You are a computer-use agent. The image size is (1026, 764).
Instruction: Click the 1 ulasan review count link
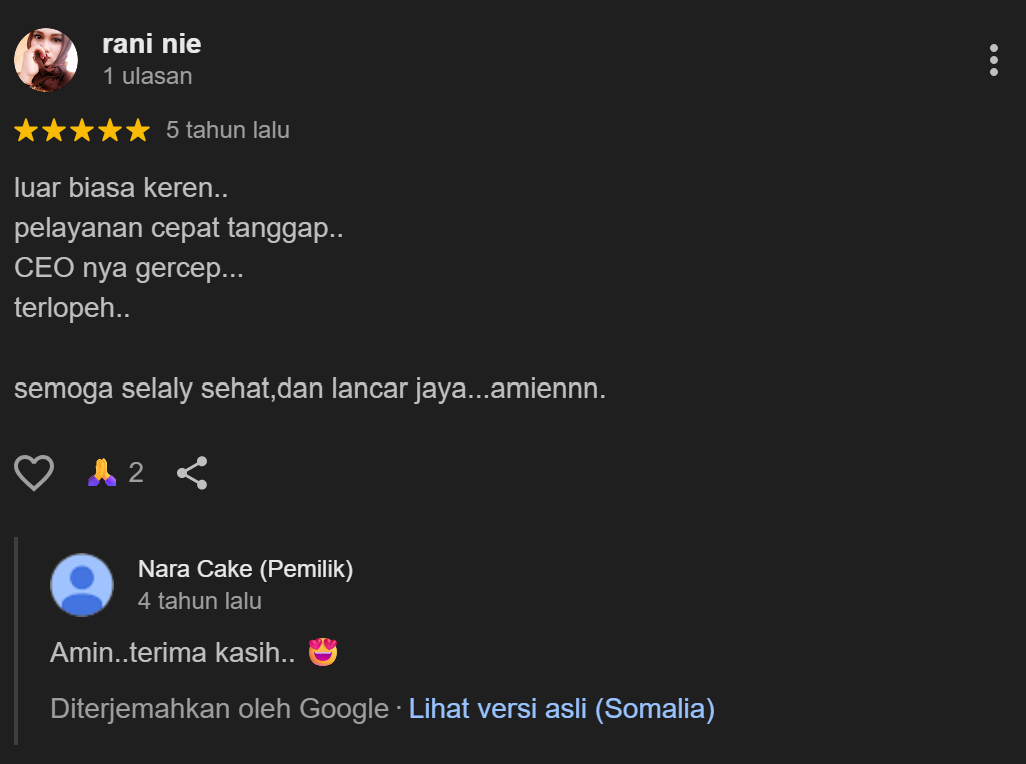(148, 75)
